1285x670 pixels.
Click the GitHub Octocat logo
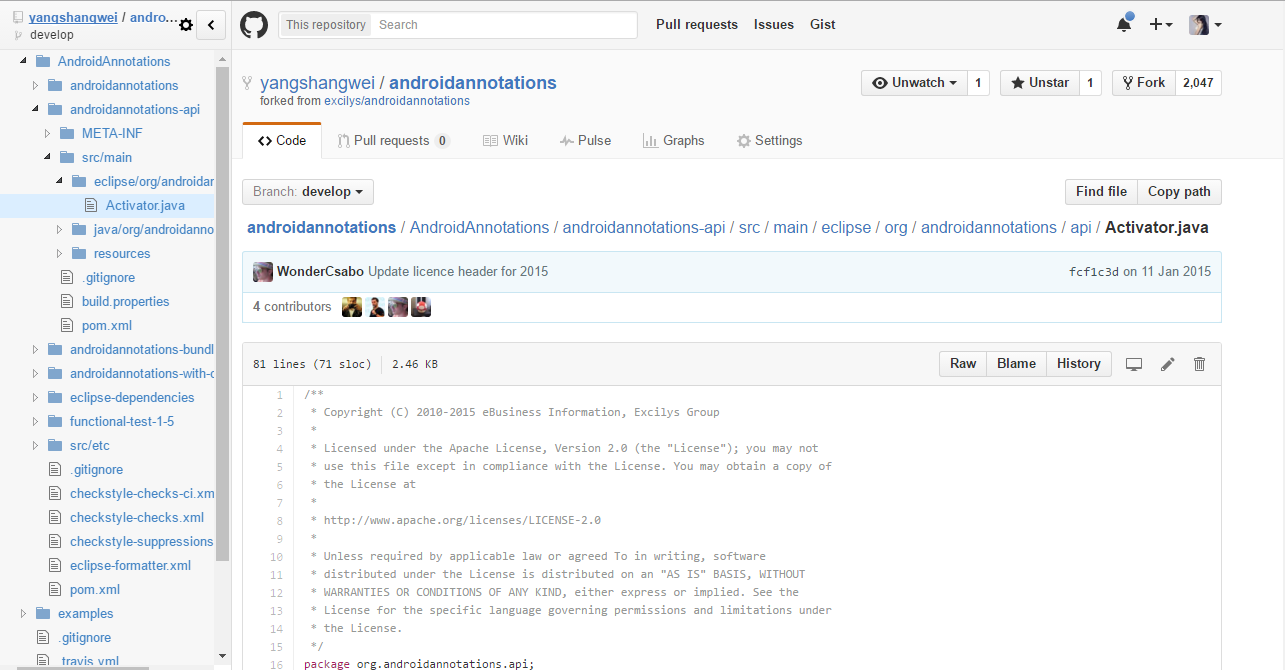(254, 25)
